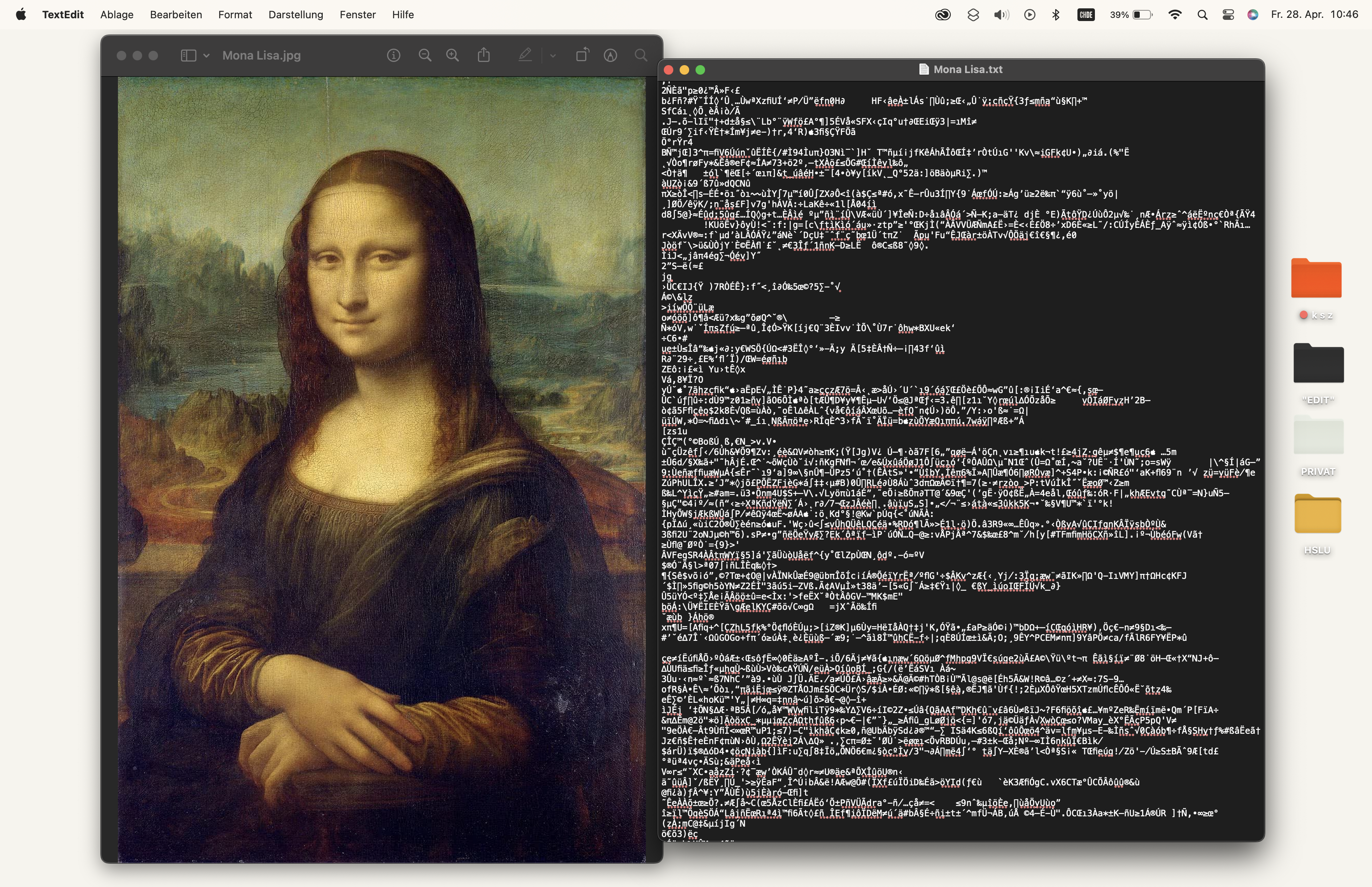Image resolution: width=1372 pixels, height=887 pixels.
Task: Open search in the Preview toolbar
Action: pyautogui.click(x=641, y=55)
